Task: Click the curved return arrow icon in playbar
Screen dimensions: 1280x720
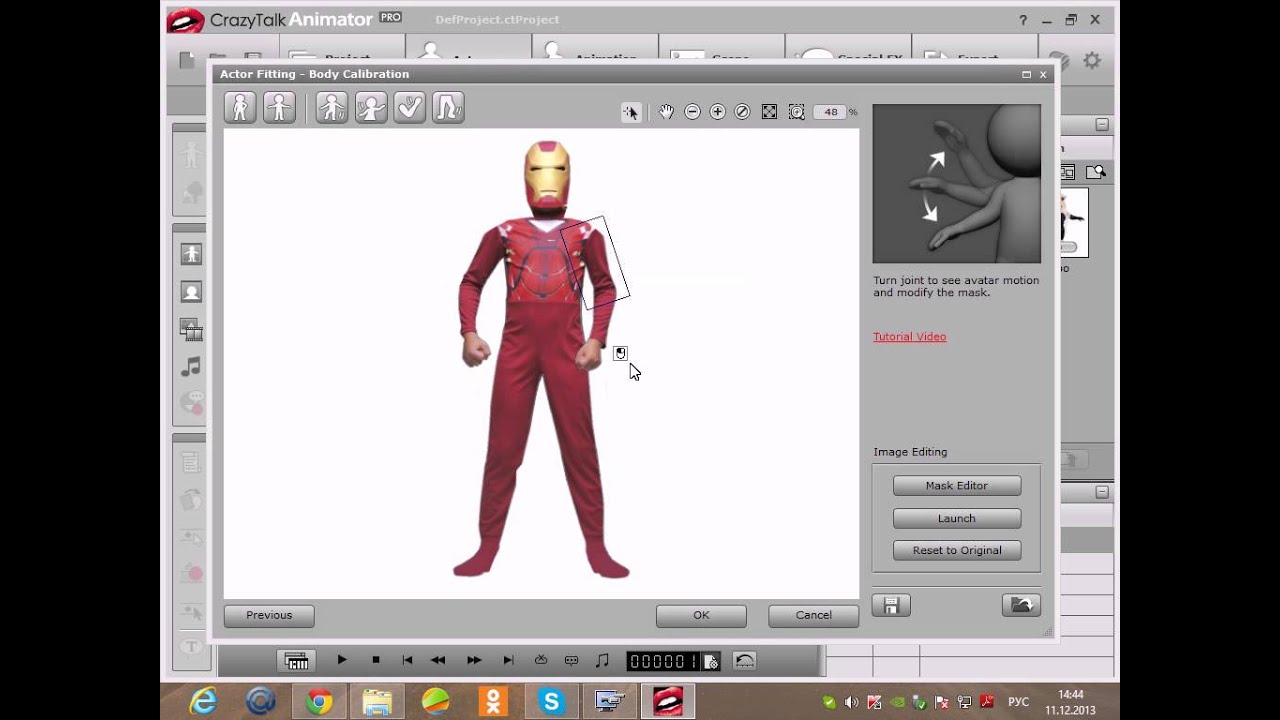Action: 745,660
